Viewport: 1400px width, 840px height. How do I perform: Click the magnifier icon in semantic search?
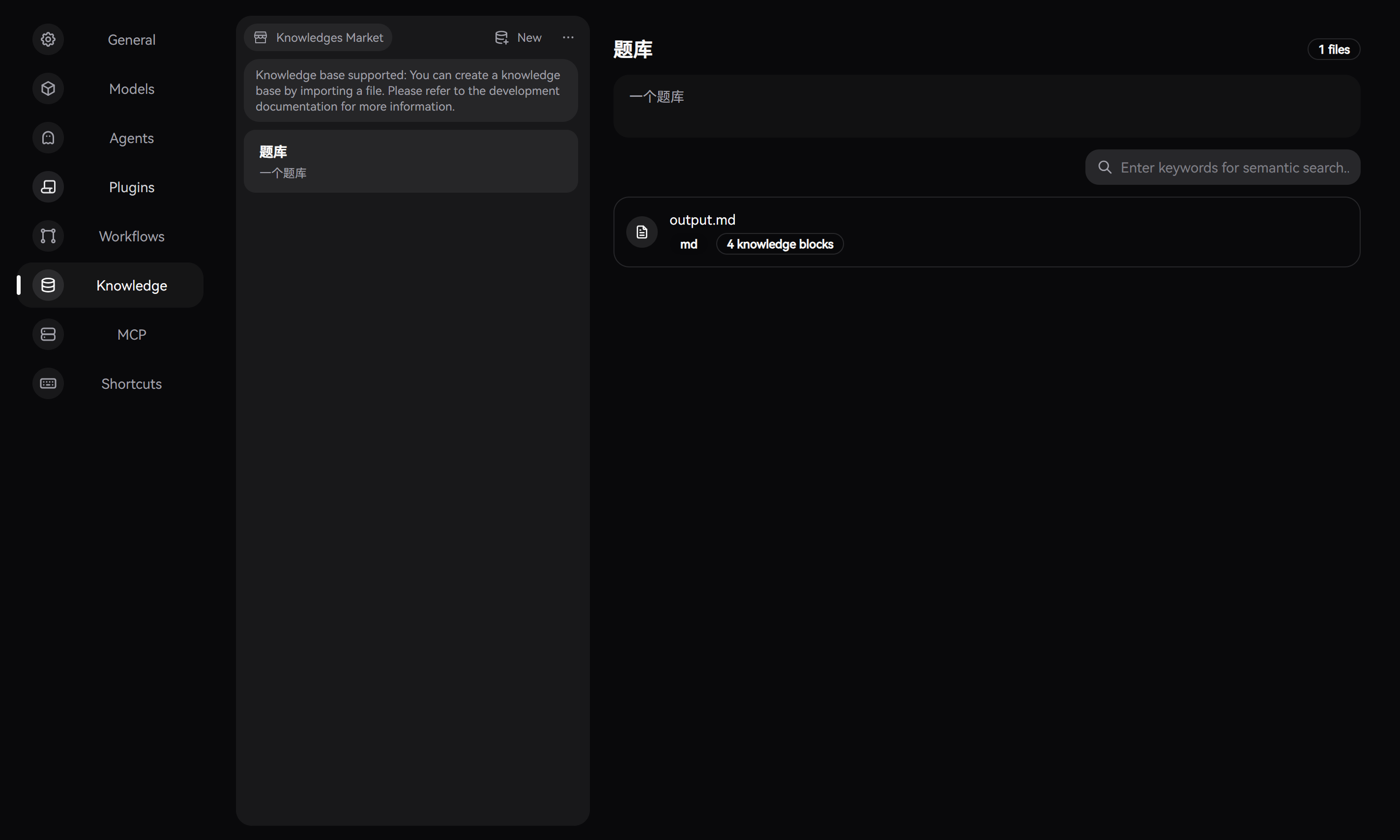(1105, 168)
